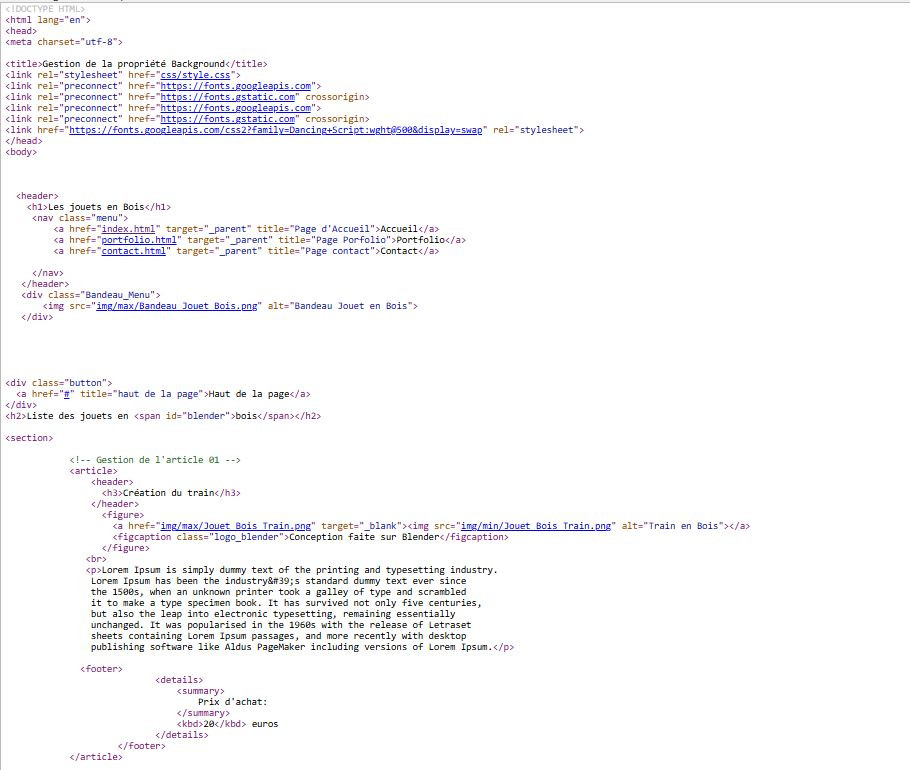Image resolution: width=910 pixels, height=770 pixels.
Task: Click the DOCTYPE HTML line at top
Action: click(45, 9)
